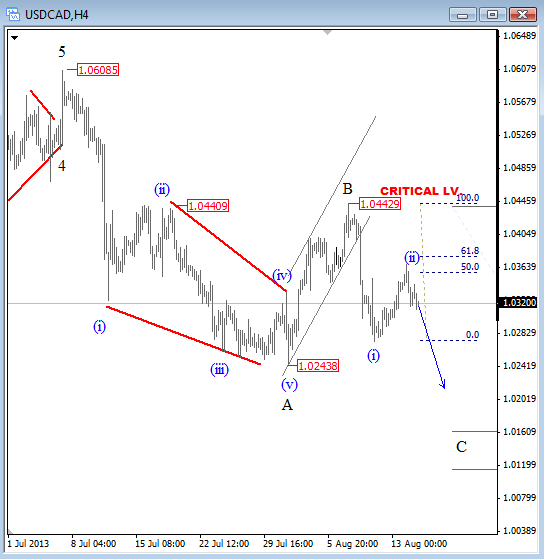Screen dimensions: 544x559
Task: Click the 1.00389 price axis value
Action: 519,531
